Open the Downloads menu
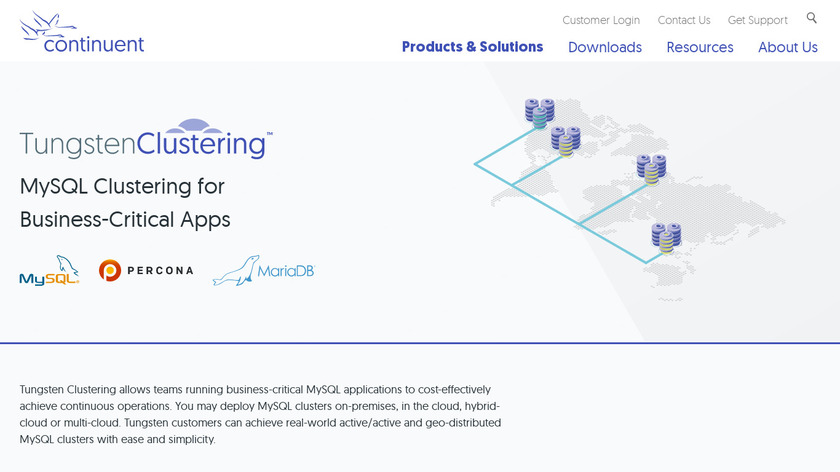Viewport: 840px width, 472px height. pos(605,47)
